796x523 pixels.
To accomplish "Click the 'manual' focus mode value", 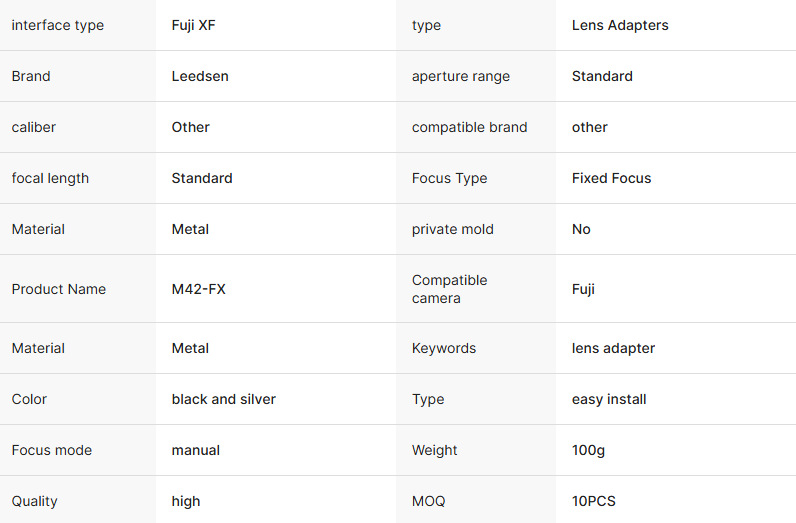I will (x=196, y=450).
